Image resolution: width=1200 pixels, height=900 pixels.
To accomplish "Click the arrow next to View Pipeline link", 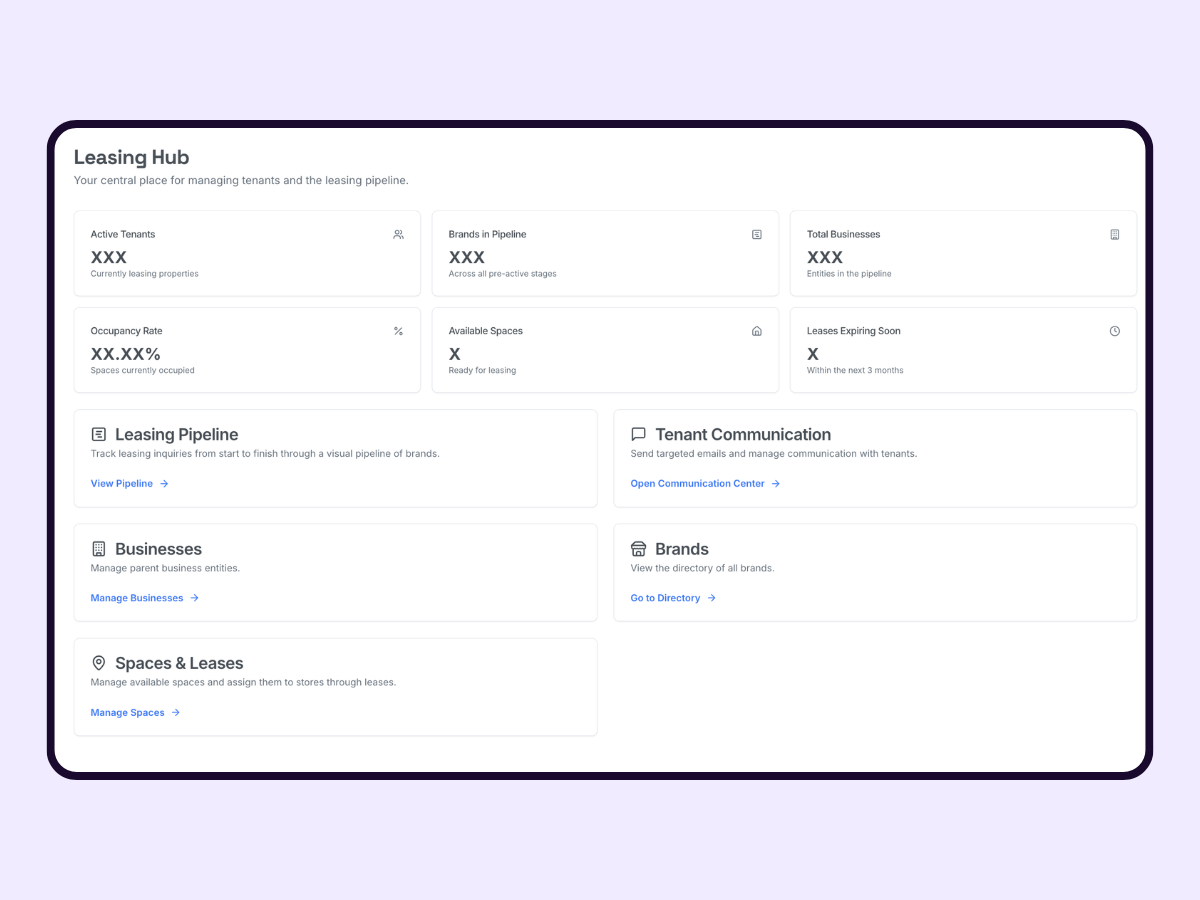I will pos(164,483).
